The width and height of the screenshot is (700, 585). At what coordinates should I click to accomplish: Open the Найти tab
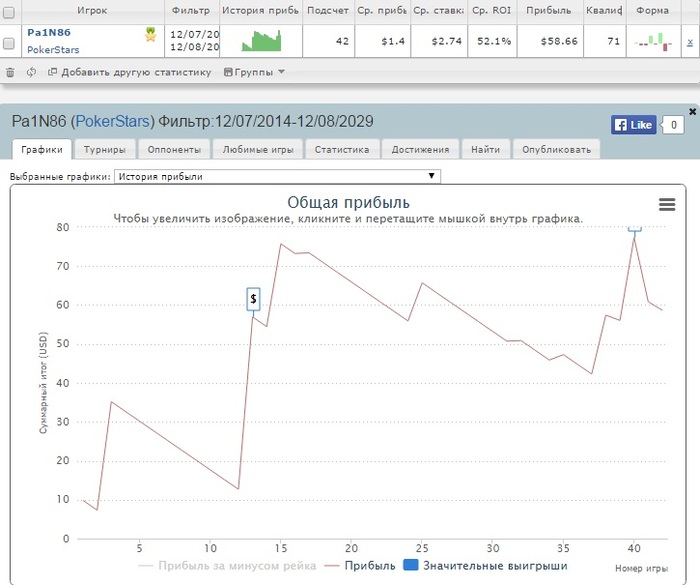pos(485,150)
